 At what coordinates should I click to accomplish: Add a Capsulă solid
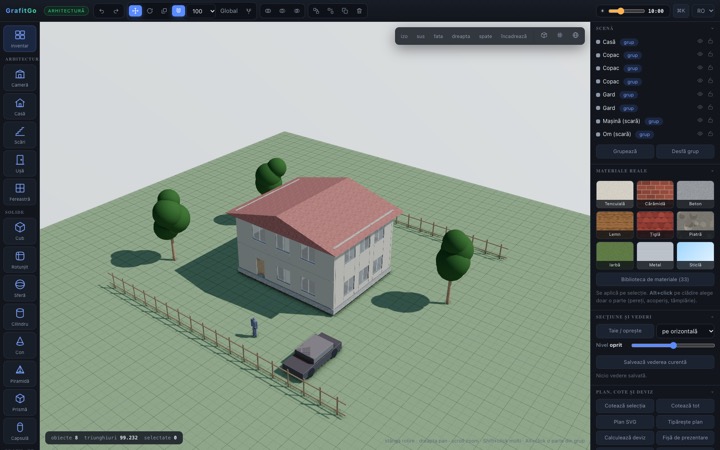20,431
